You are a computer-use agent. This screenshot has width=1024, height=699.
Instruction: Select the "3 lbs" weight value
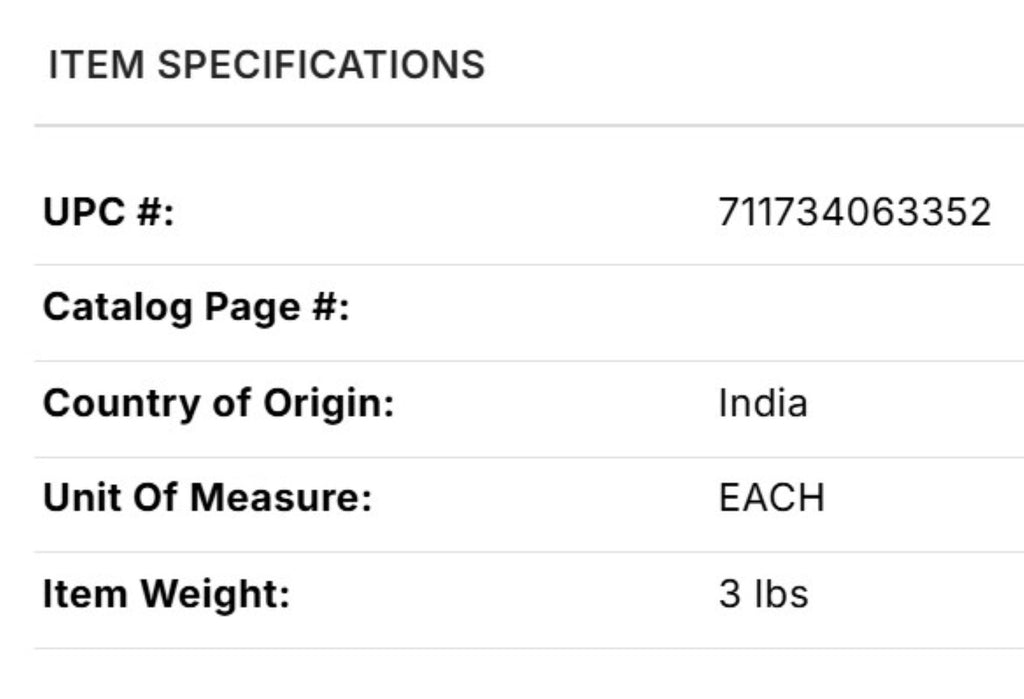tap(762, 594)
